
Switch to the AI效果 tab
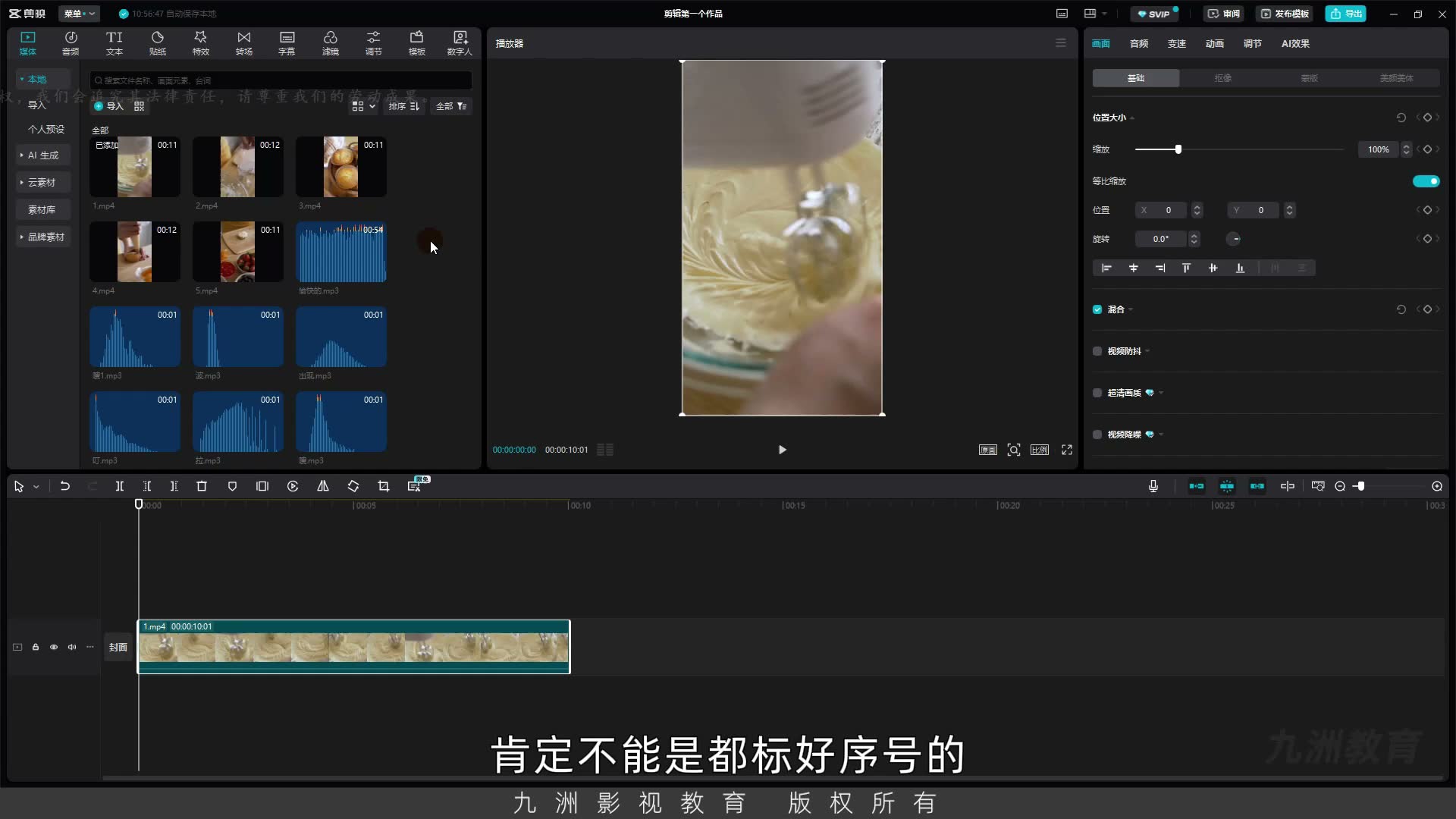(1295, 43)
